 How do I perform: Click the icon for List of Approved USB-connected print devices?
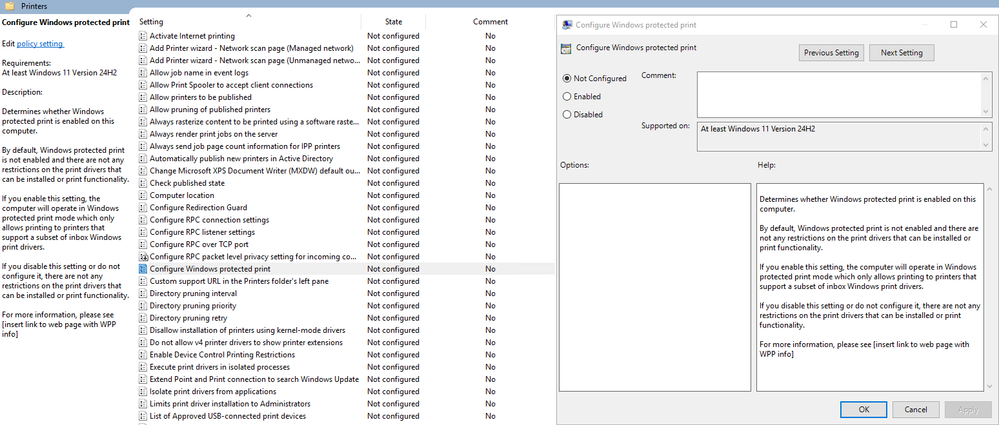click(143, 416)
